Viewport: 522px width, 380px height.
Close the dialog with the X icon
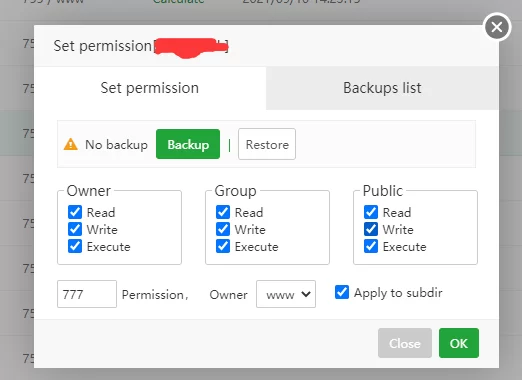tap(497, 27)
